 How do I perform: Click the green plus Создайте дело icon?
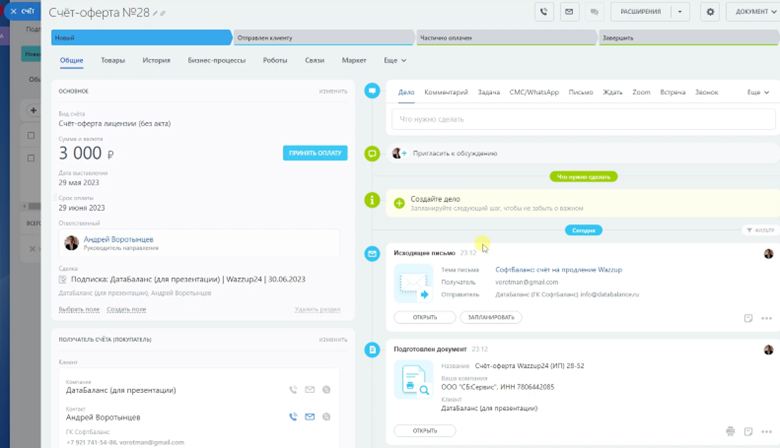click(x=399, y=203)
